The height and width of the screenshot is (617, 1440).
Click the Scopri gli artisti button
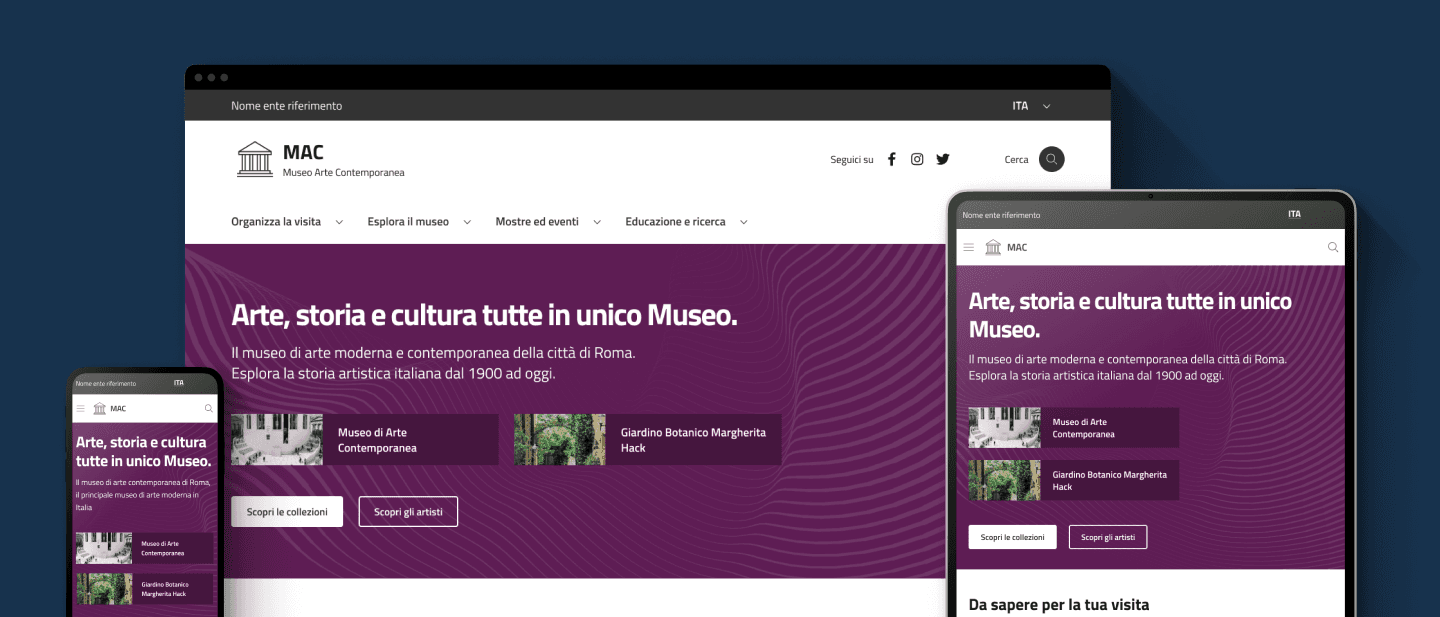(408, 511)
